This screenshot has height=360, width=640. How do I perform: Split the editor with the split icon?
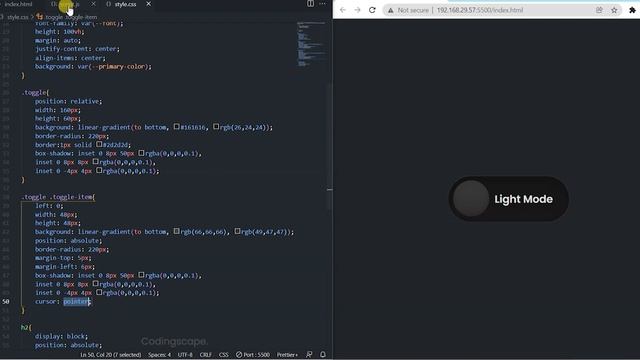[x=311, y=4]
